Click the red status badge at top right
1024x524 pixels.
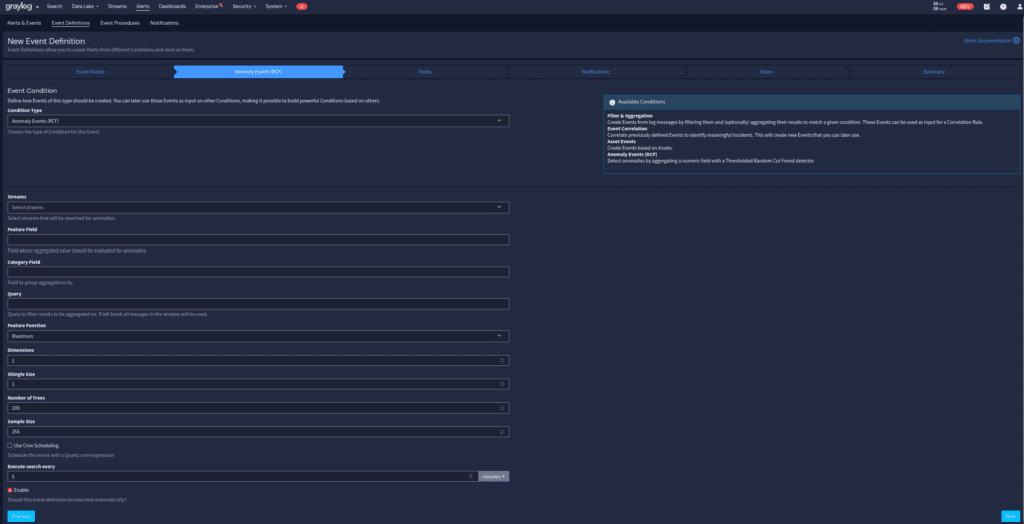point(965,6)
